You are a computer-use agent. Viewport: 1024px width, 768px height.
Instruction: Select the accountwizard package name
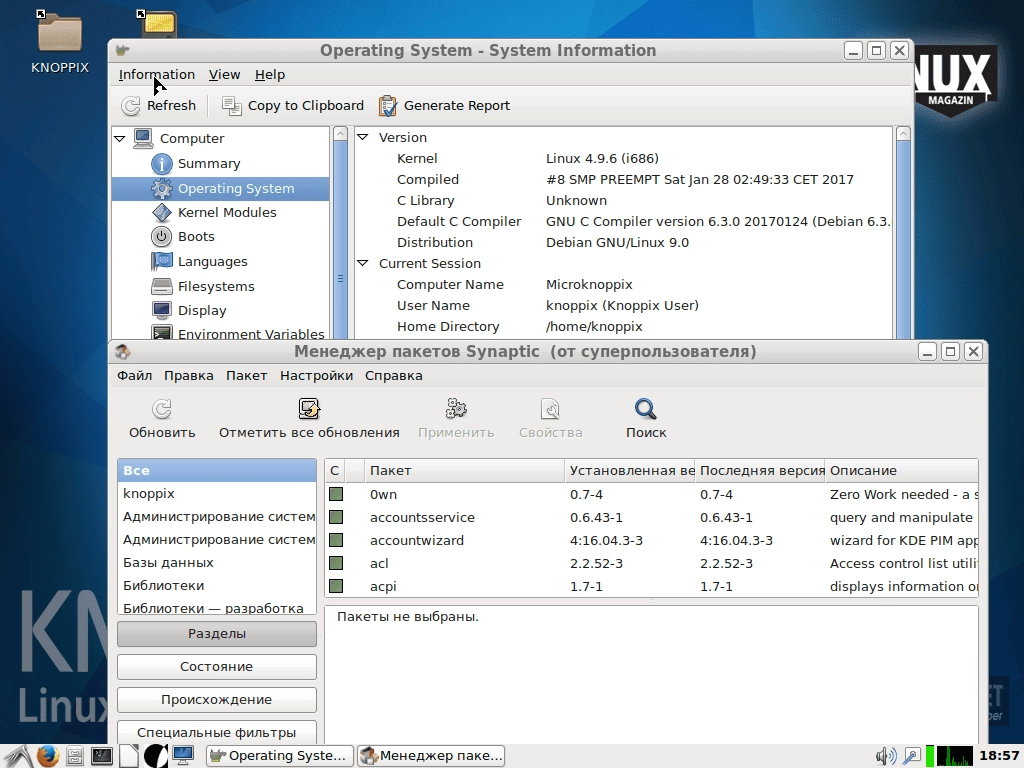(417, 540)
